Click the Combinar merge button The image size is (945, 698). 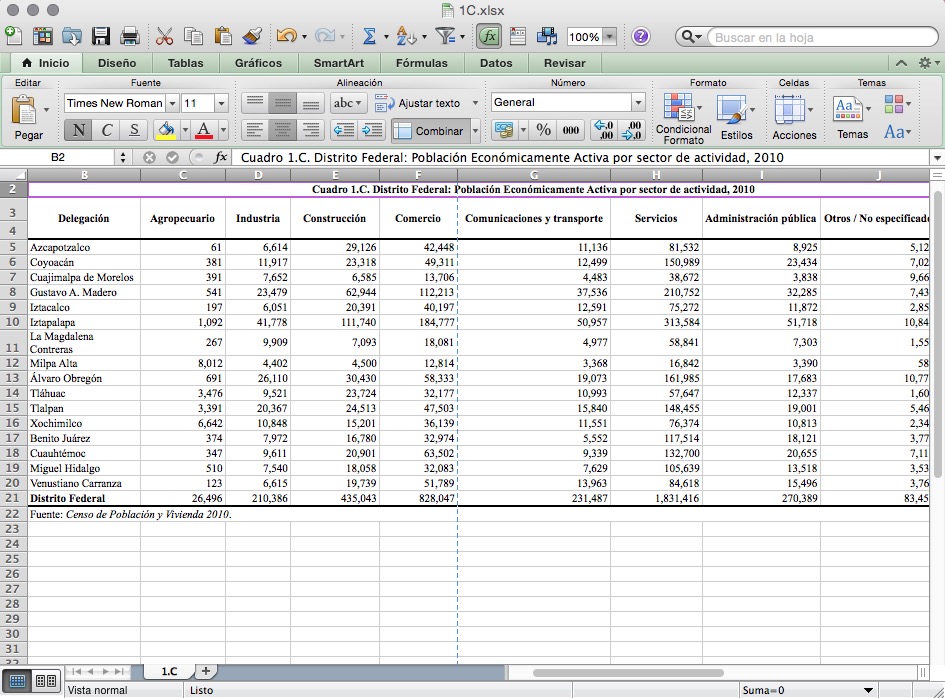click(x=430, y=131)
